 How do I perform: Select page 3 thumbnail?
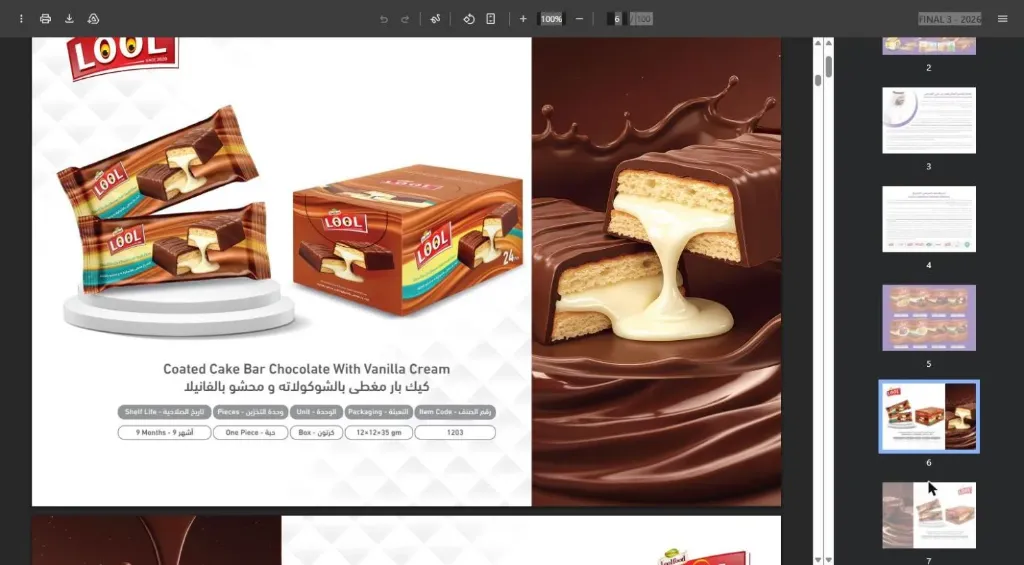tap(929, 120)
